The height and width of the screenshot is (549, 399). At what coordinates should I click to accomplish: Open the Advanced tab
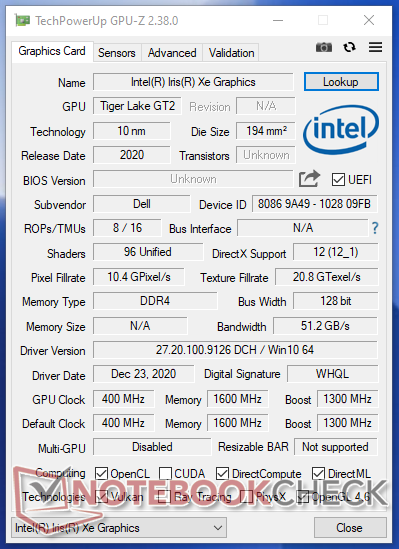(172, 53)
